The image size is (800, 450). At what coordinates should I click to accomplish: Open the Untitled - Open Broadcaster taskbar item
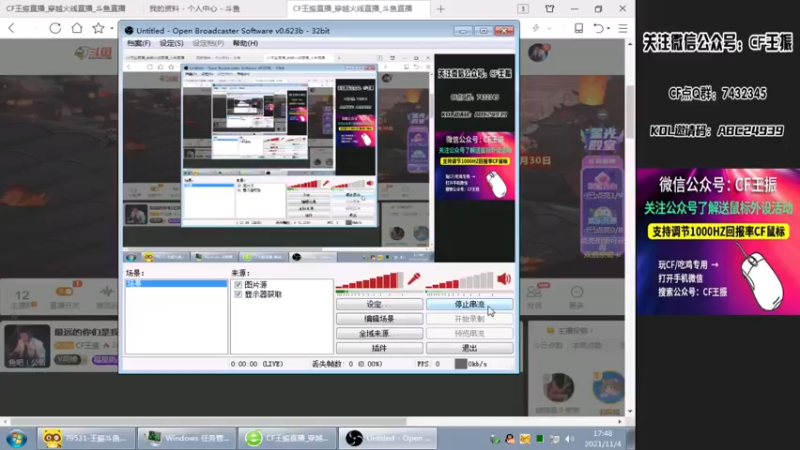pyautogui.click(x=388, y=438)
